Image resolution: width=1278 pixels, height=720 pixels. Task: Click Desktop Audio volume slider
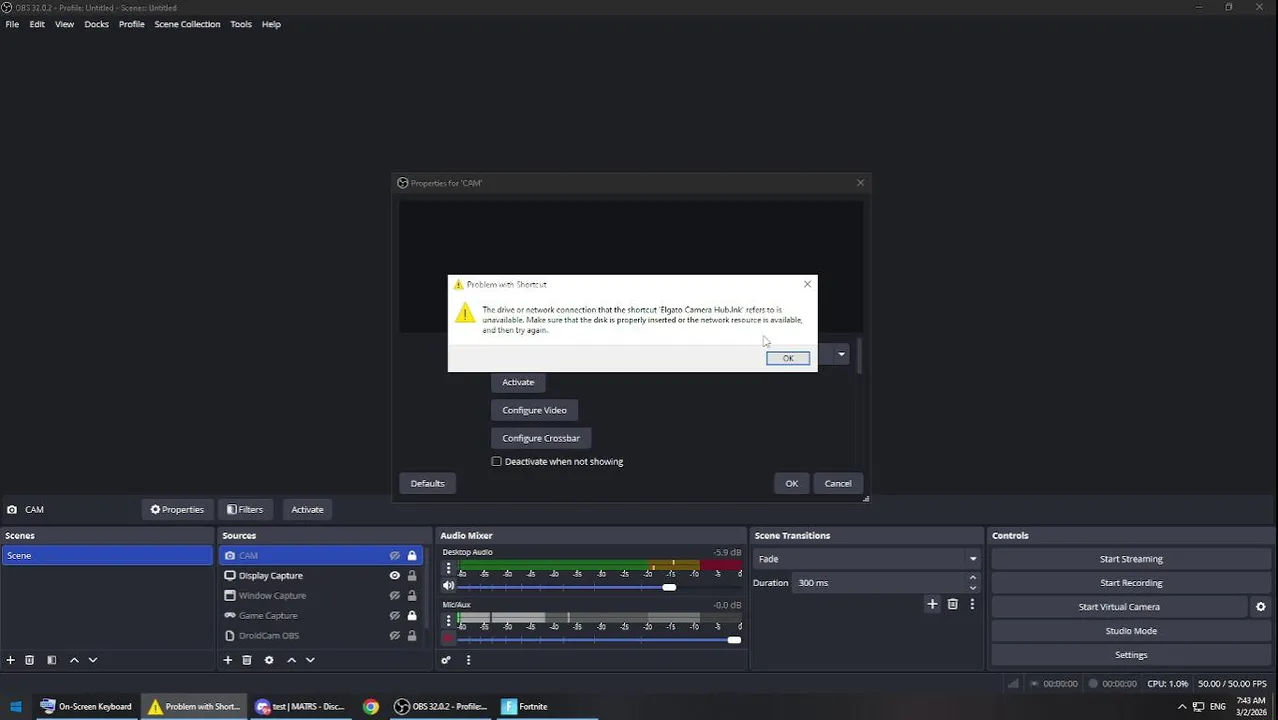click(599, 587)
